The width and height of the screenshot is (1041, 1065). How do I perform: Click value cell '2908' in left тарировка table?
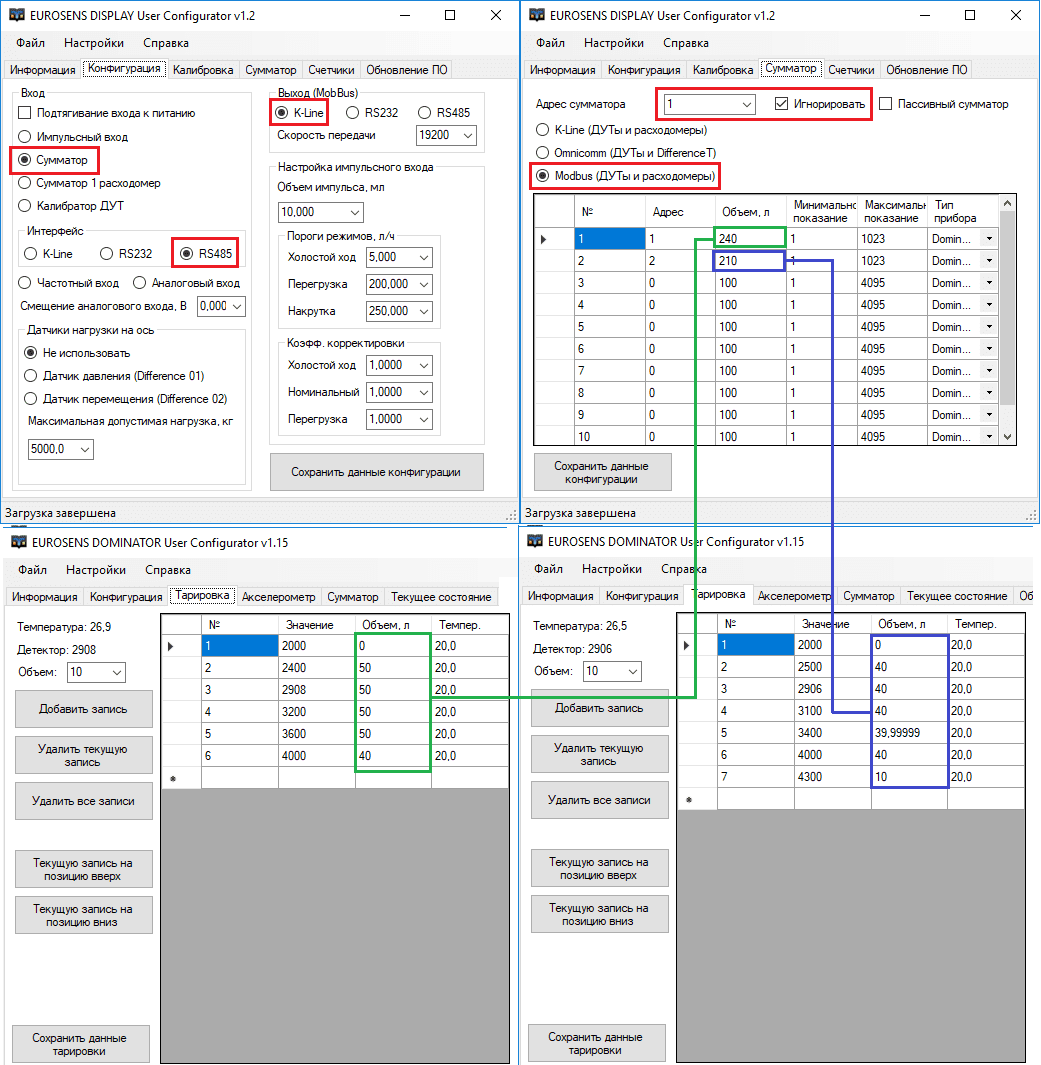coord(316,690)
